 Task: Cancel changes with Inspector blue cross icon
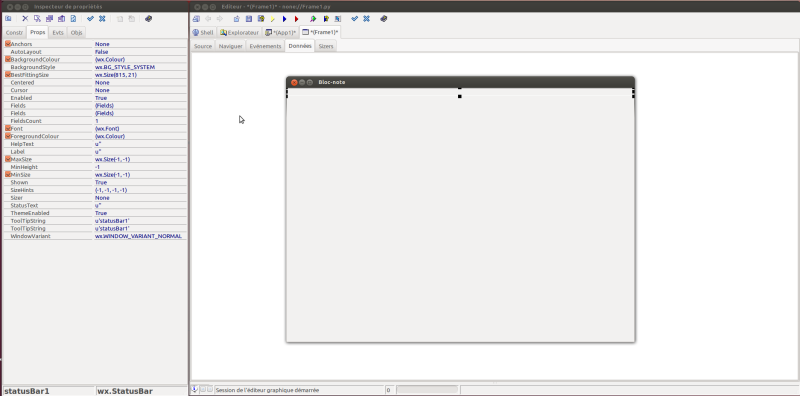[102, 19]
